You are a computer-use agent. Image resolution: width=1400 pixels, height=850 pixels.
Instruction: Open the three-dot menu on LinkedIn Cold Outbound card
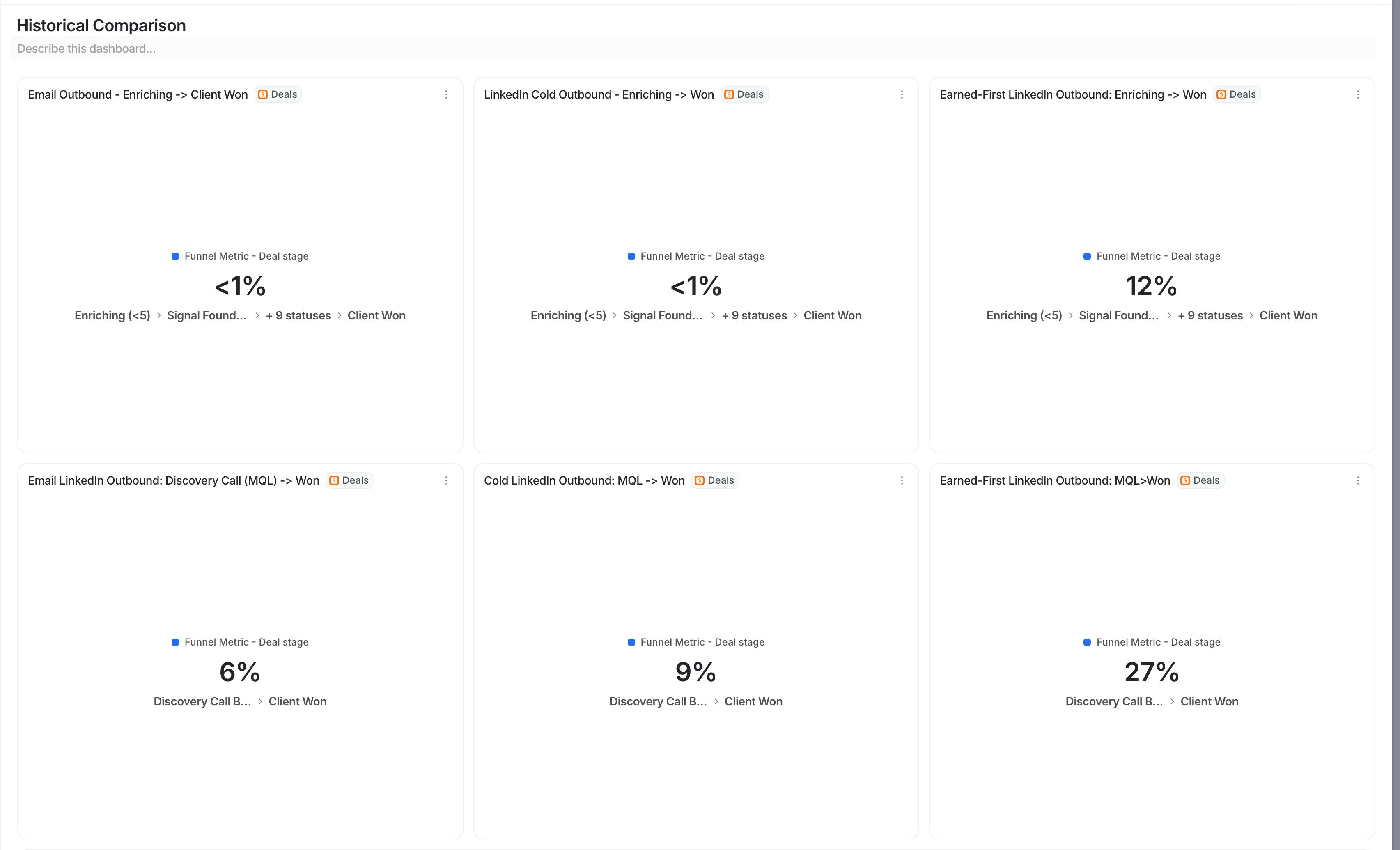pos(902,94)
